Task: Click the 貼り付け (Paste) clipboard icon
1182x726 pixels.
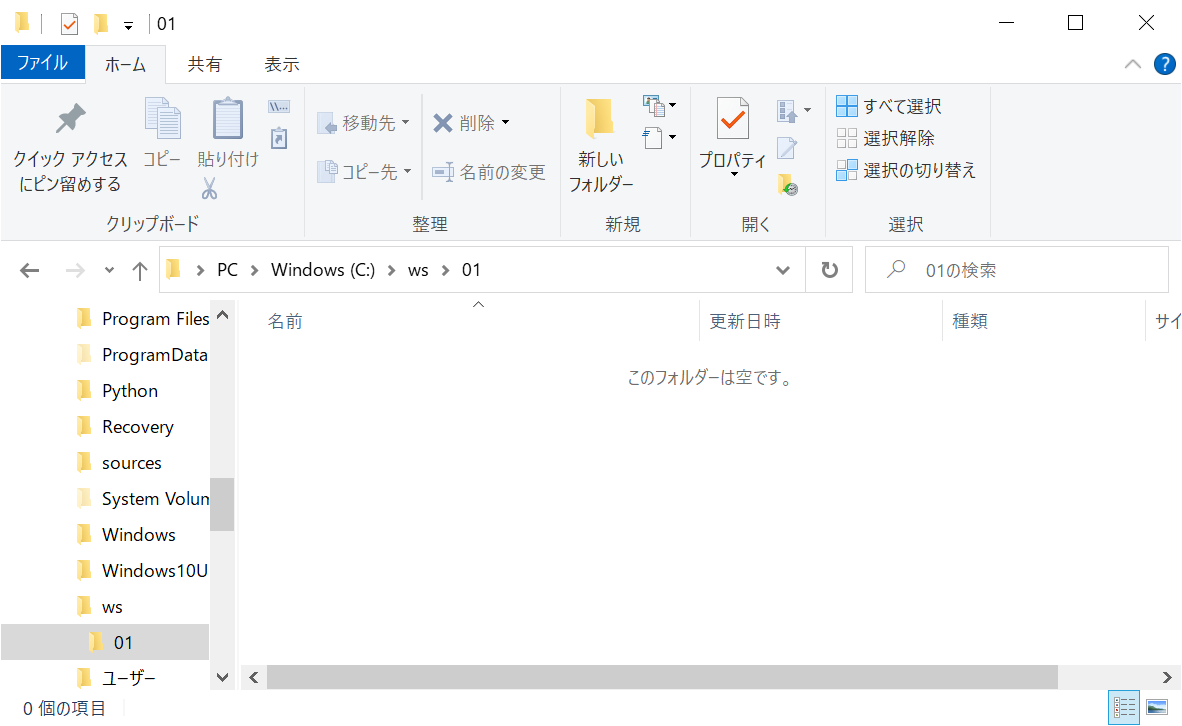Action: (227, 118)
